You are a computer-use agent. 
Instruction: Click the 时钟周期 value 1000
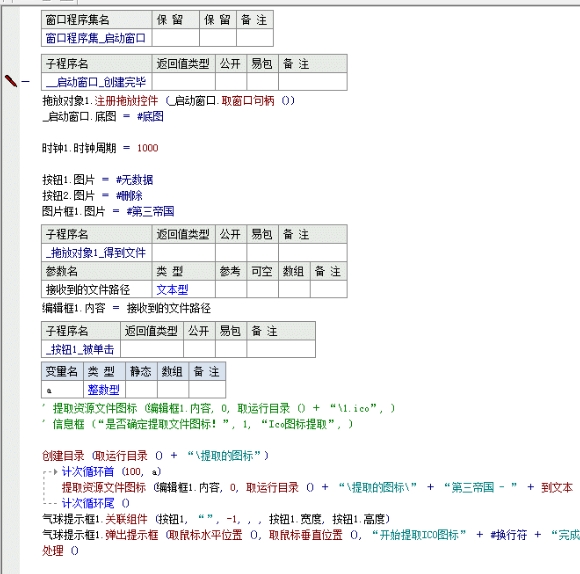pos(148,148)
